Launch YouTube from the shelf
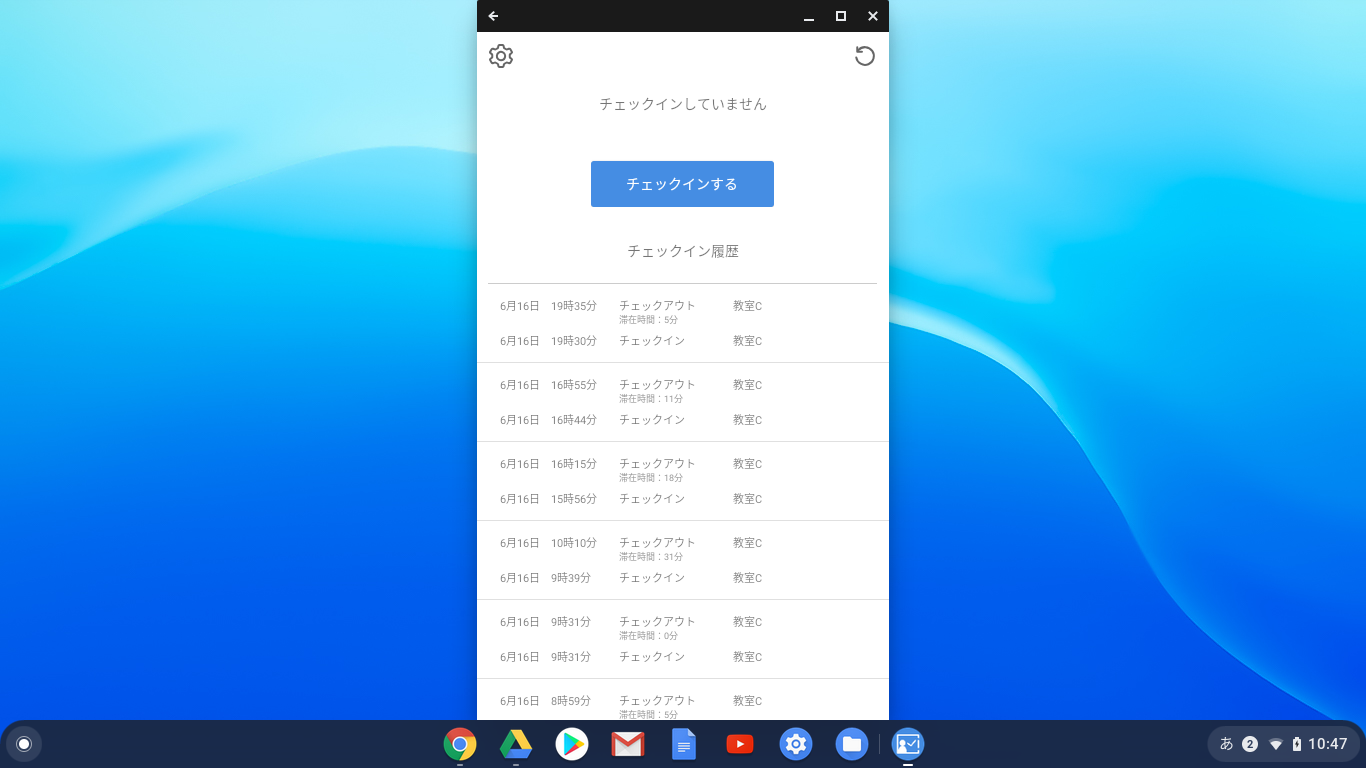 click(x=740, y=744)
